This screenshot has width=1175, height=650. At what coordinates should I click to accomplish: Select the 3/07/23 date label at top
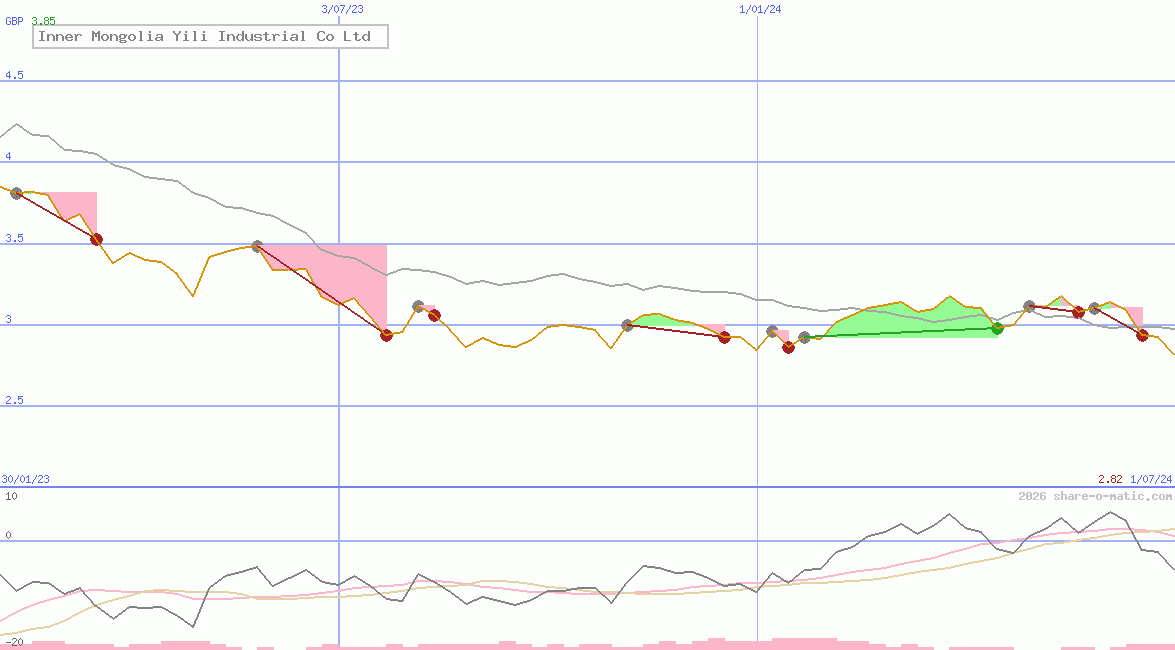click(342, 9)
